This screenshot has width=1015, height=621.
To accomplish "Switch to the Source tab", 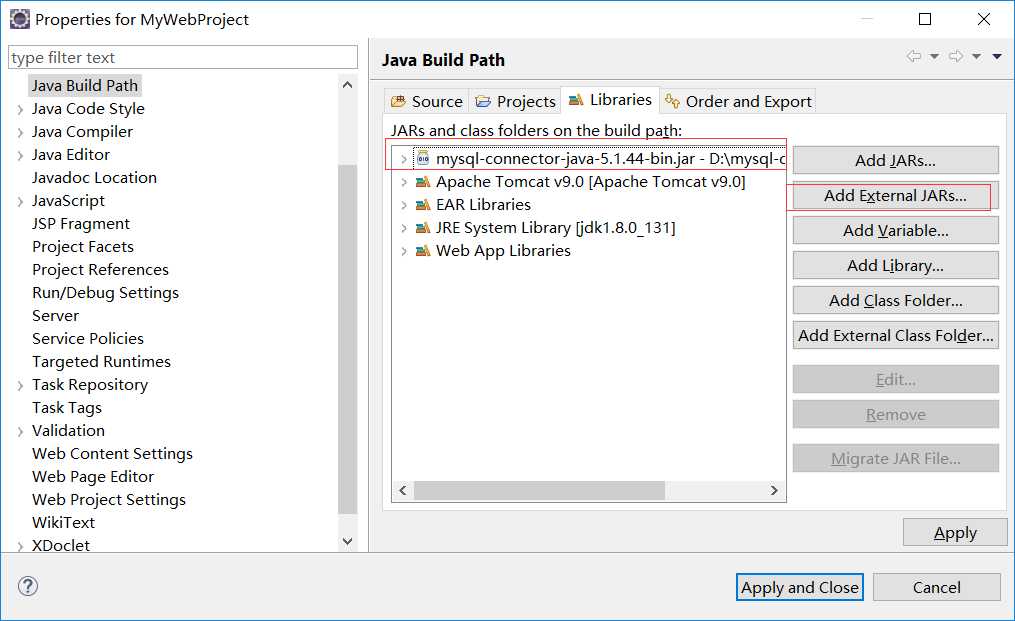I will pos(427,102).
